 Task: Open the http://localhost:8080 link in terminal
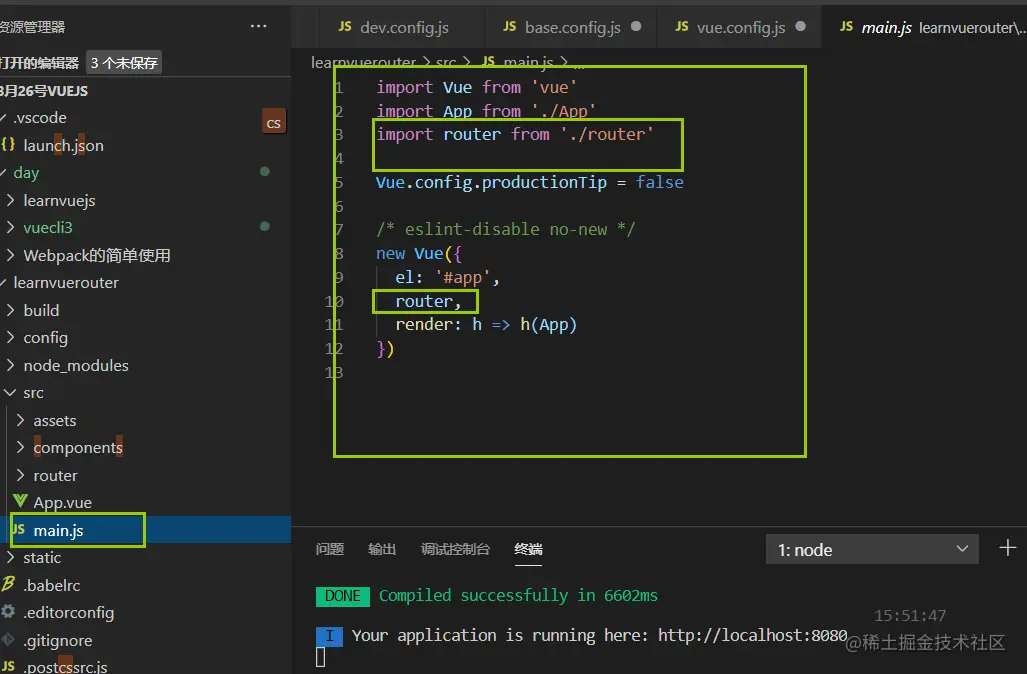[x=753, y=635]
